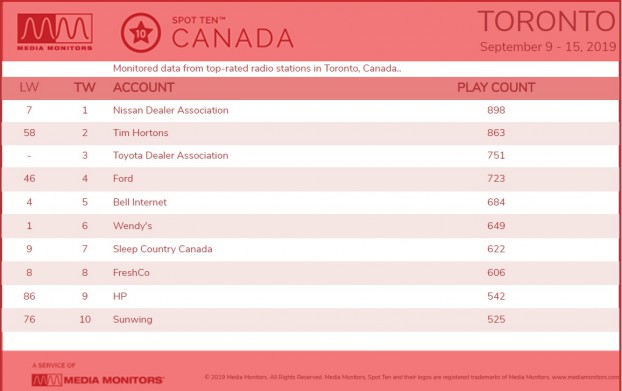Select the Sunwing row
This screenshot has width=622, height=391.
pos(311,320)
